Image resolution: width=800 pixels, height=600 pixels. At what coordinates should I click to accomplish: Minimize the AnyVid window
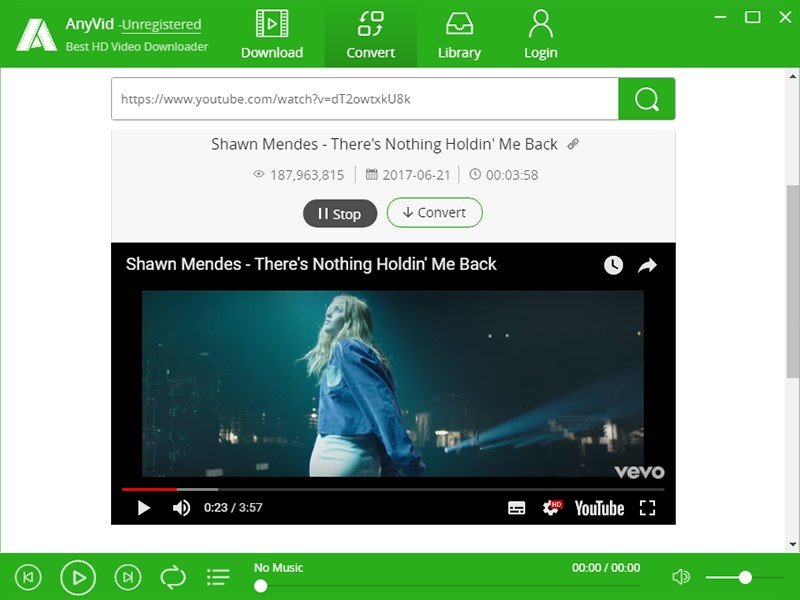tap(720, 17)
